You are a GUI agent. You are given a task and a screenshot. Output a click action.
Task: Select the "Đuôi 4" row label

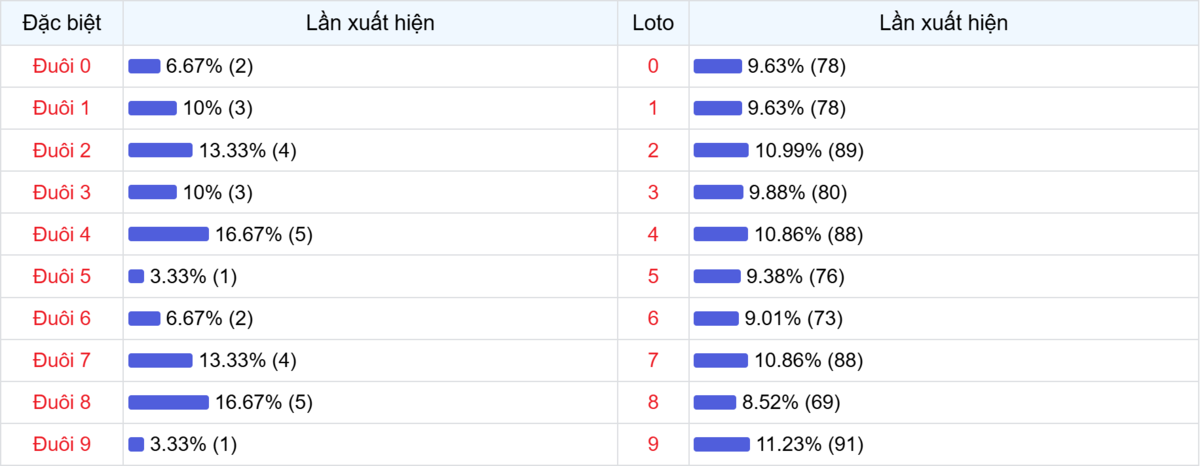[62, 234]
